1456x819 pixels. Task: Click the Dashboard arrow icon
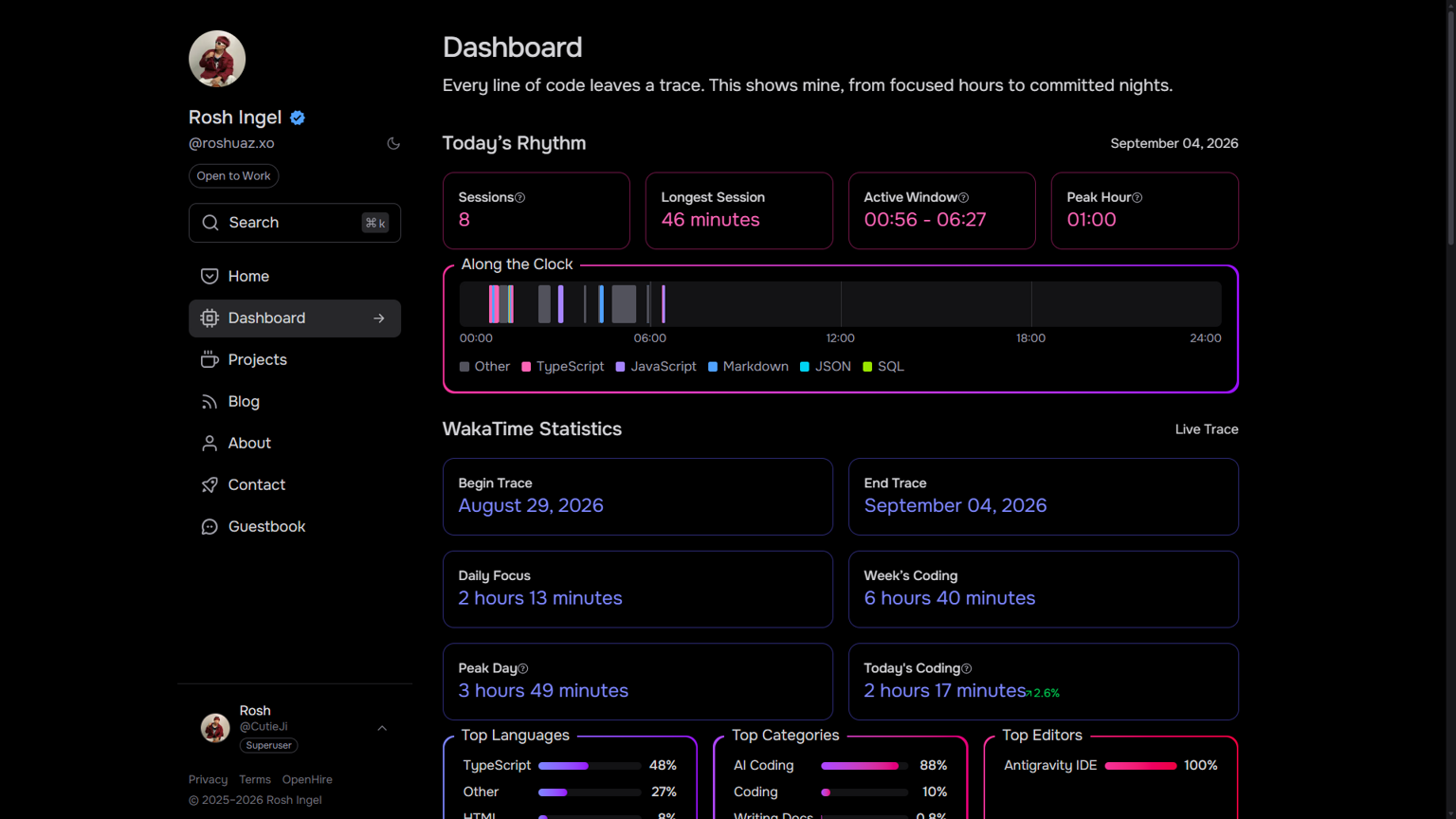click(x=379, y=318)
